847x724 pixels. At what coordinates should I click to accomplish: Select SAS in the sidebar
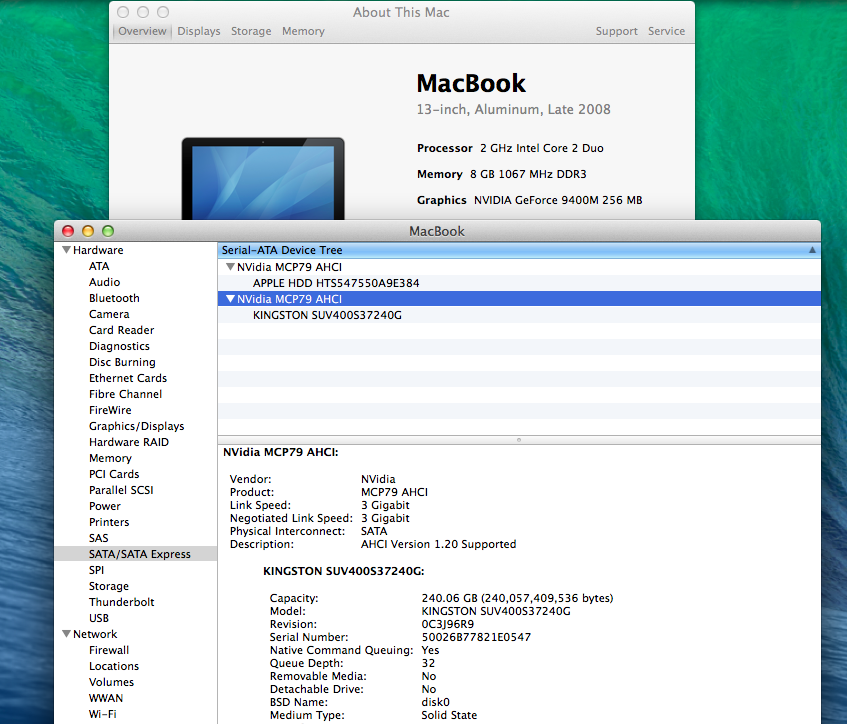coord(98,538)
